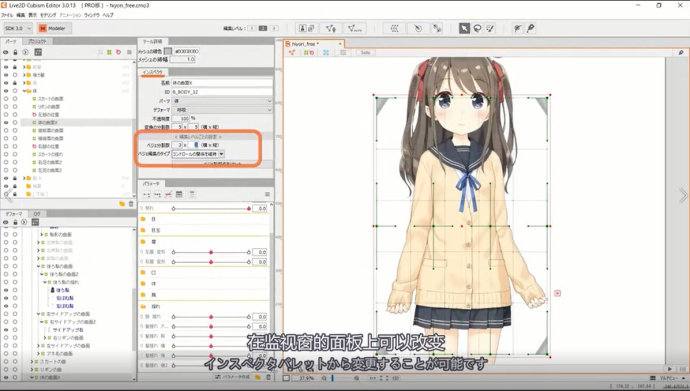Open the 編集 menu

[21, 15]
